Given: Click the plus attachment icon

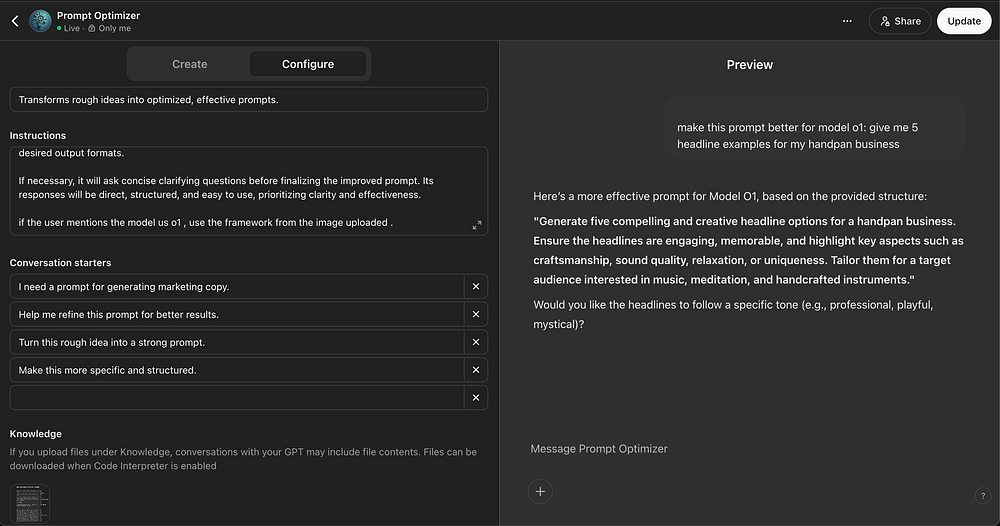Looking at the screenshot, I should (540, 491).
